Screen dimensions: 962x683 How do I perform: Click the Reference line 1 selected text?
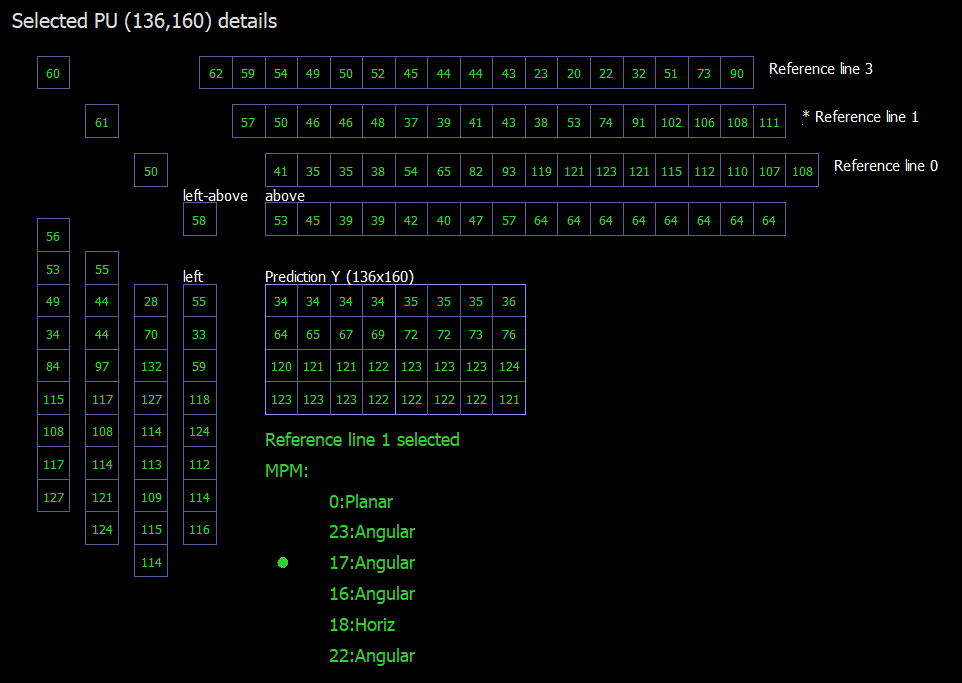(x=362, y=440)
